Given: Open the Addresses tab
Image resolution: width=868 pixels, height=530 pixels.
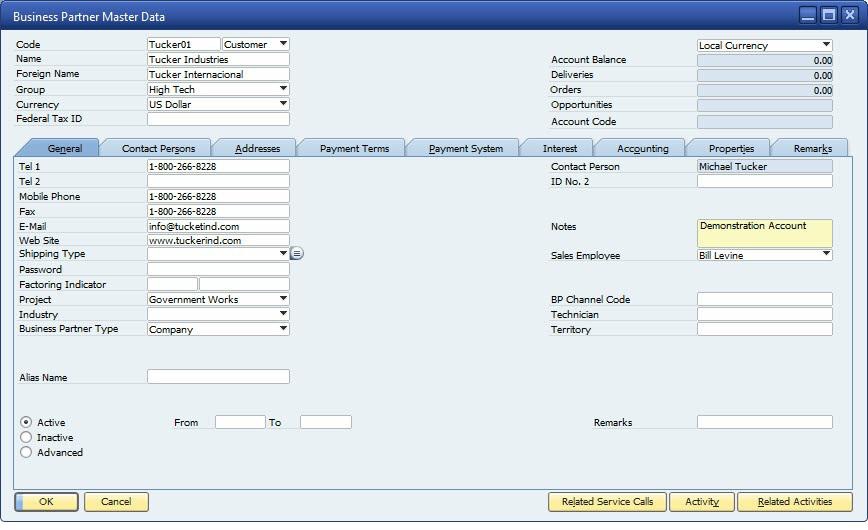Looking at the screenshot, I should pos(257,148).
